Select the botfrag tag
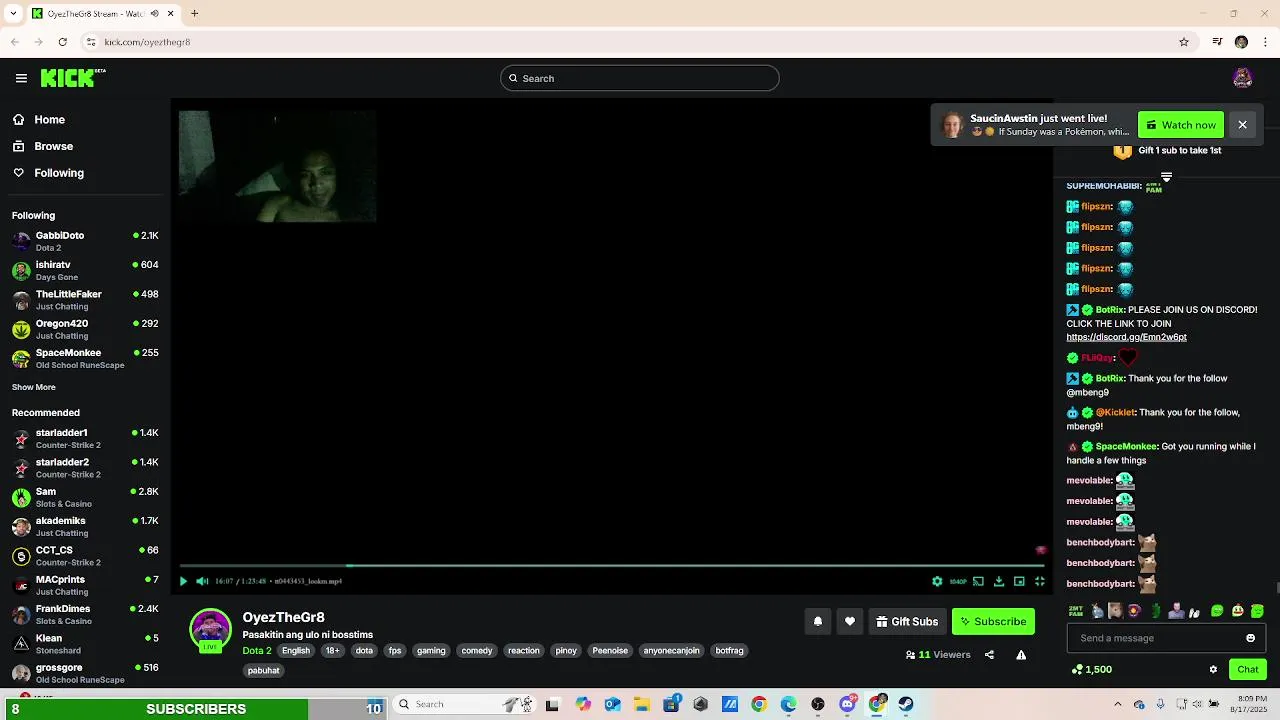Screen dimensions: 1280x720 [729, 651]
